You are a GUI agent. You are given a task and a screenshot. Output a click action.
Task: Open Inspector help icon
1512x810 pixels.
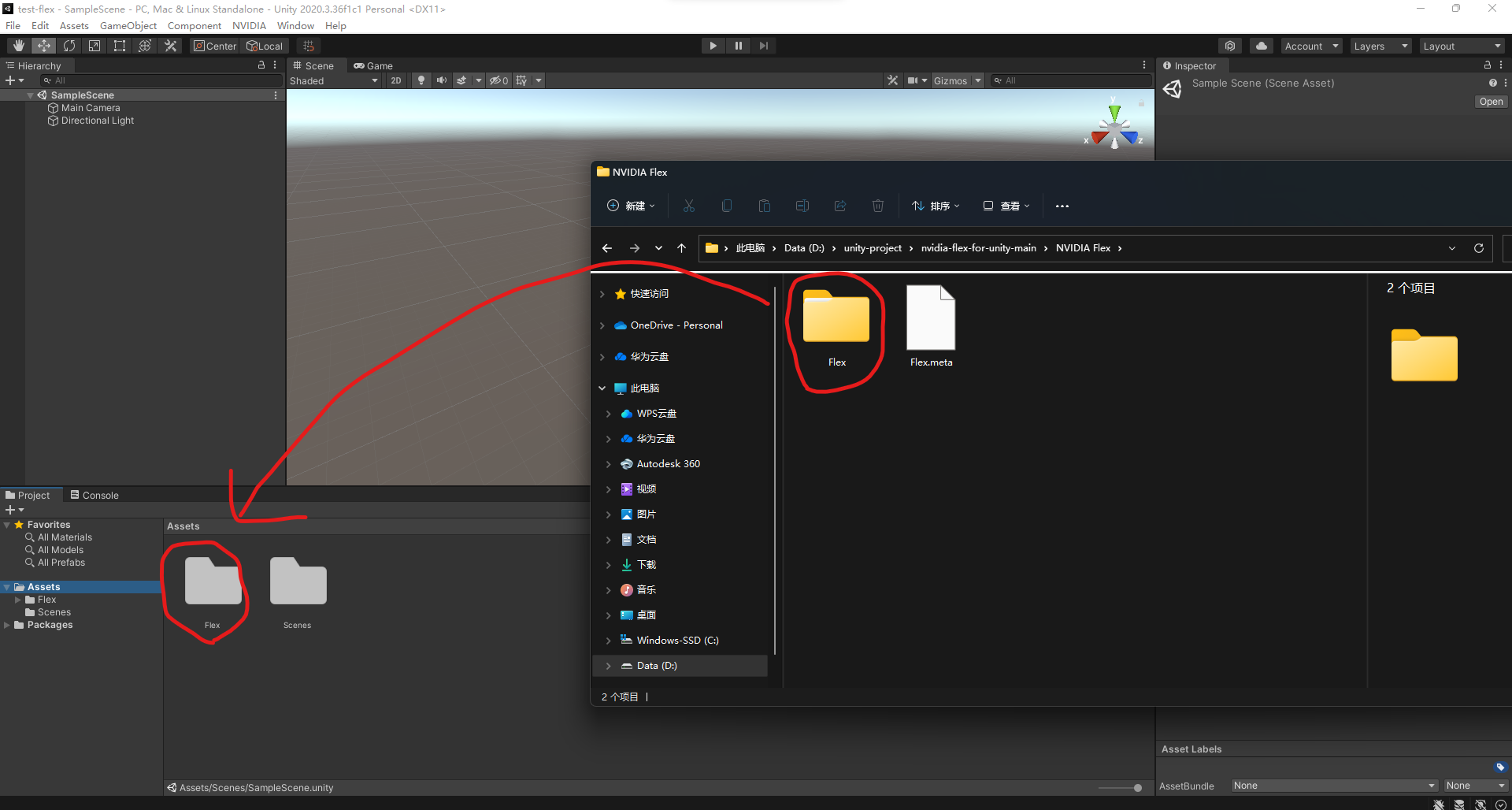coord(1492,83)
